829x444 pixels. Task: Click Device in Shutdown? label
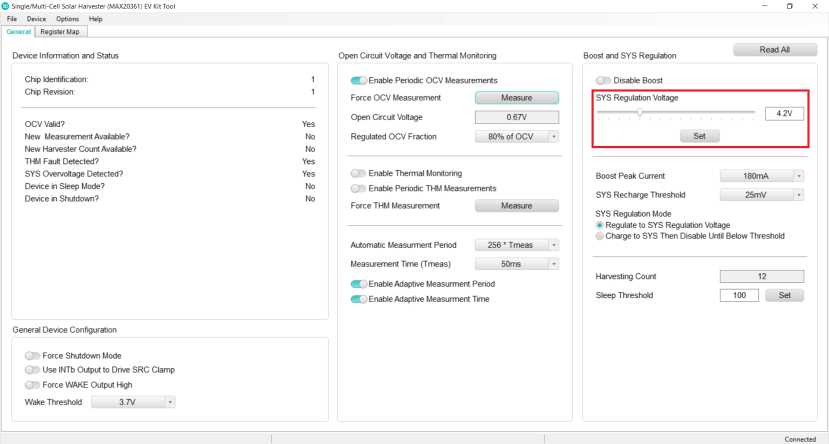61,199
